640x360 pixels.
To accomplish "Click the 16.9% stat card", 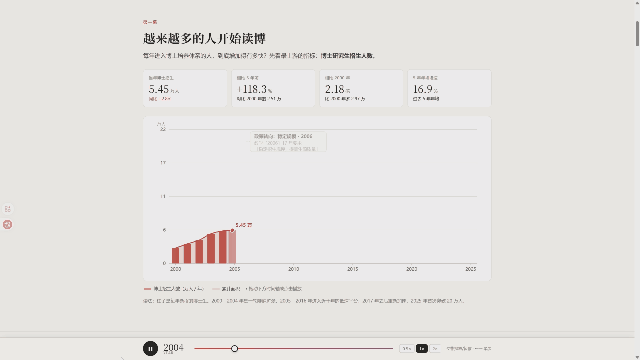I will coord(449,88).
